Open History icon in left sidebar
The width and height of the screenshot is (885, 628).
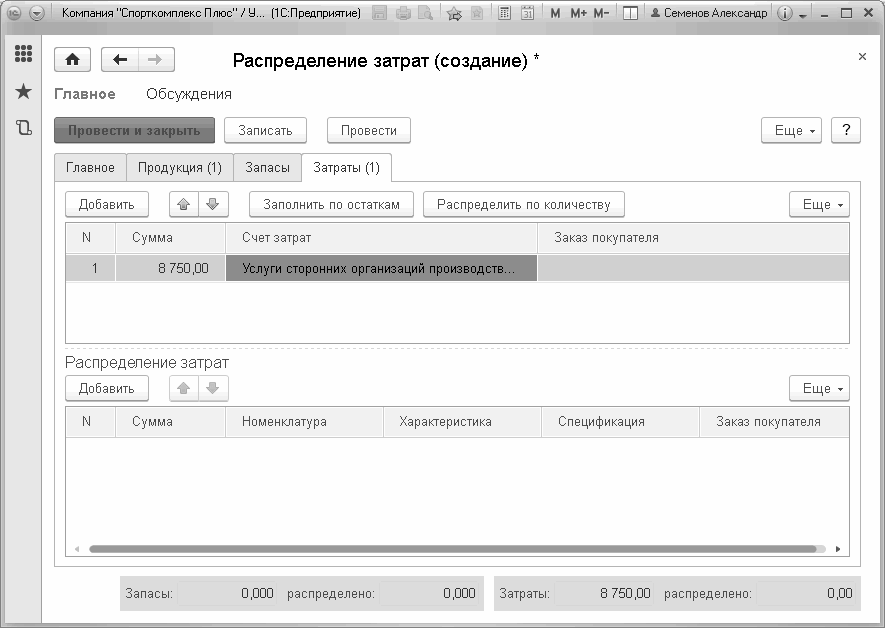23,128
